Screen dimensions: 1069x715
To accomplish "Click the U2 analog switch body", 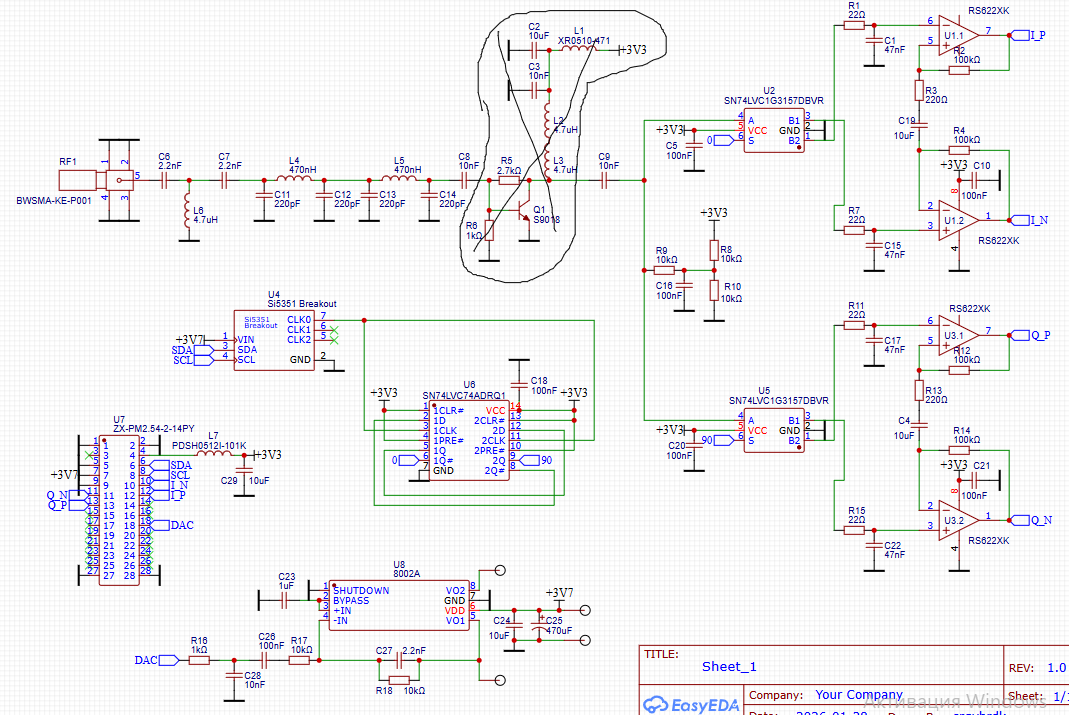I will click(x=774, y=130).
